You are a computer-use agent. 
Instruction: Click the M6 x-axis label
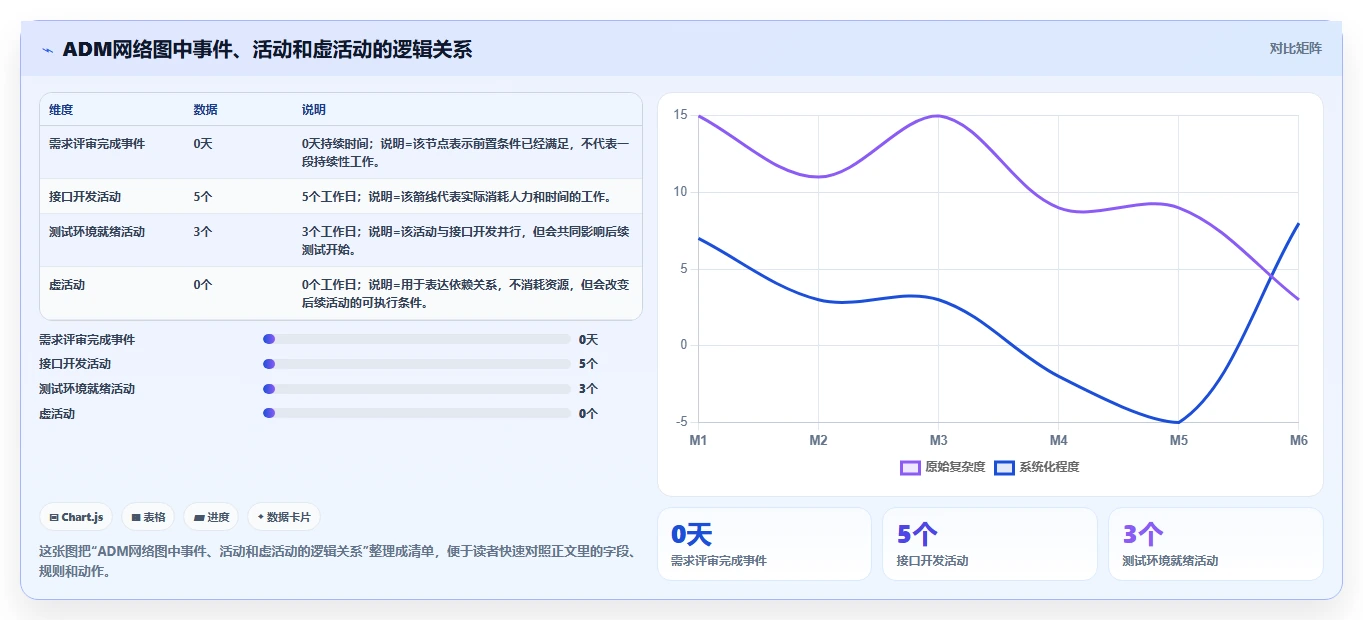pyautogui.click(x=1299, y=441)
